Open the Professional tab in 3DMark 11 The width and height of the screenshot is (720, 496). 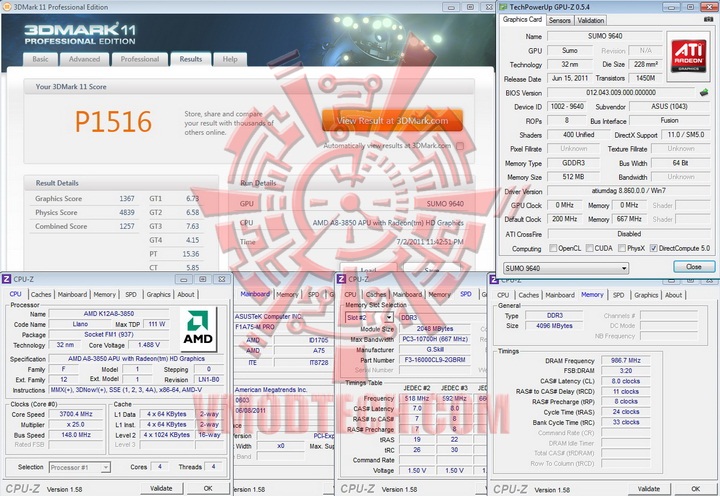[x=140, y=59]
